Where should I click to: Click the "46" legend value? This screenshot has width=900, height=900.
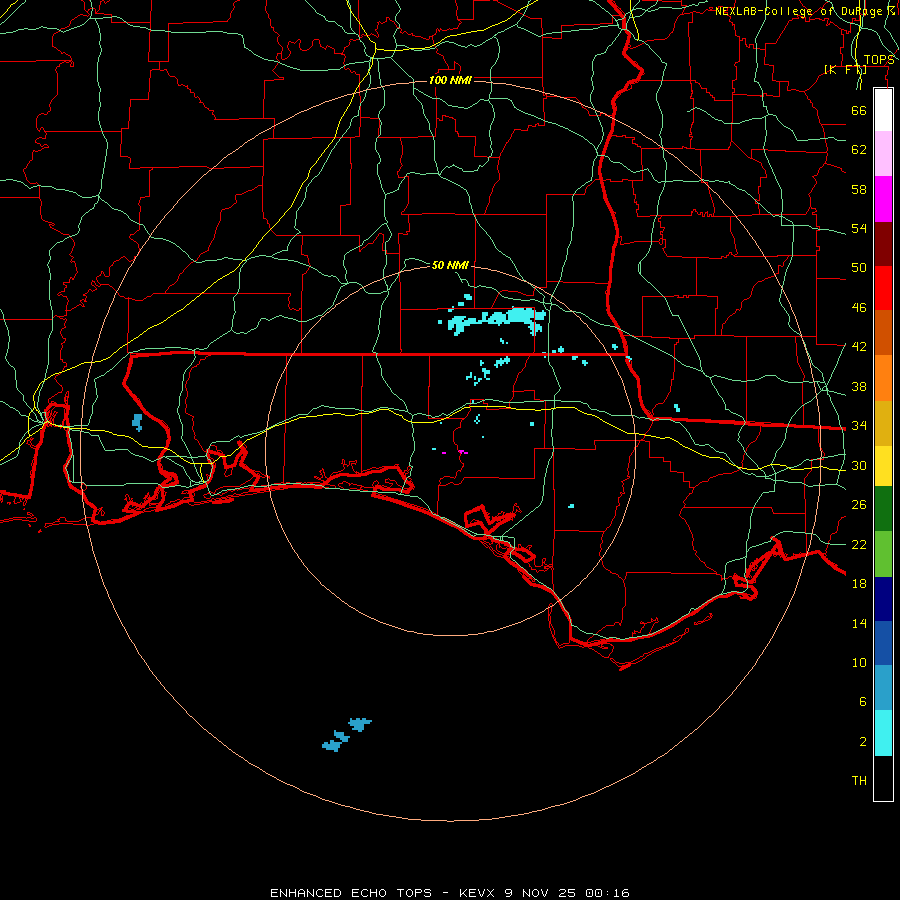(859, 308)
